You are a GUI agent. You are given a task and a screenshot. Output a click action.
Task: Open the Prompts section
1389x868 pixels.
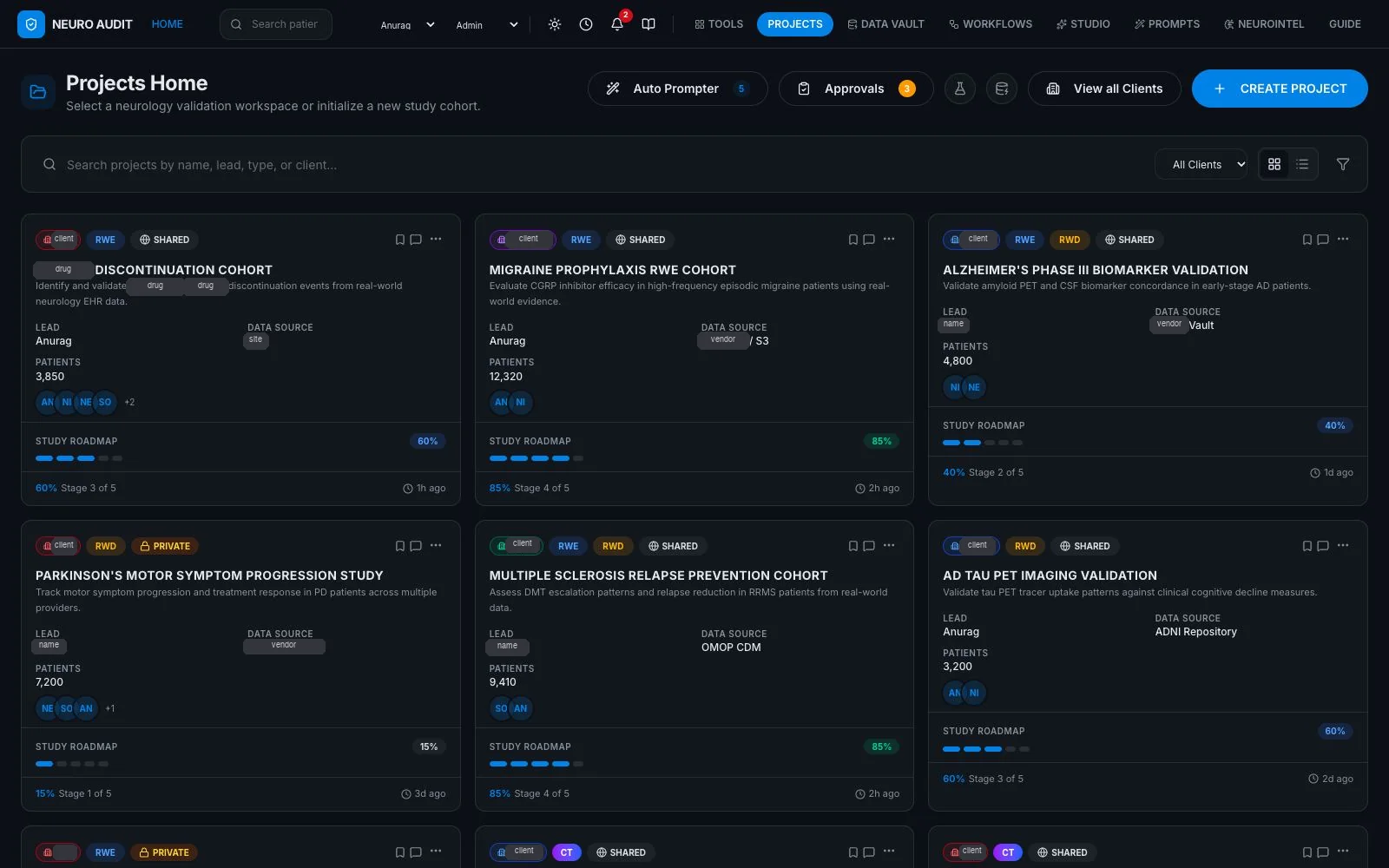1168,24
